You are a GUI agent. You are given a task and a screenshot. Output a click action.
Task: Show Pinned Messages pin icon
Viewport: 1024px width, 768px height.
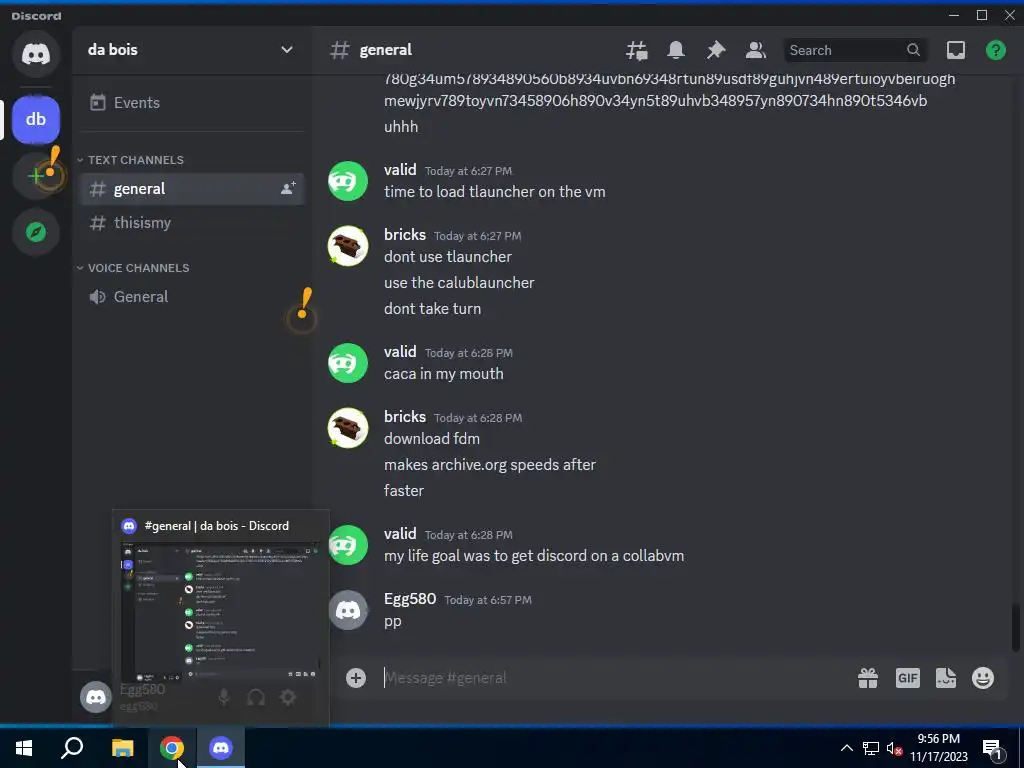coord(716,50)
